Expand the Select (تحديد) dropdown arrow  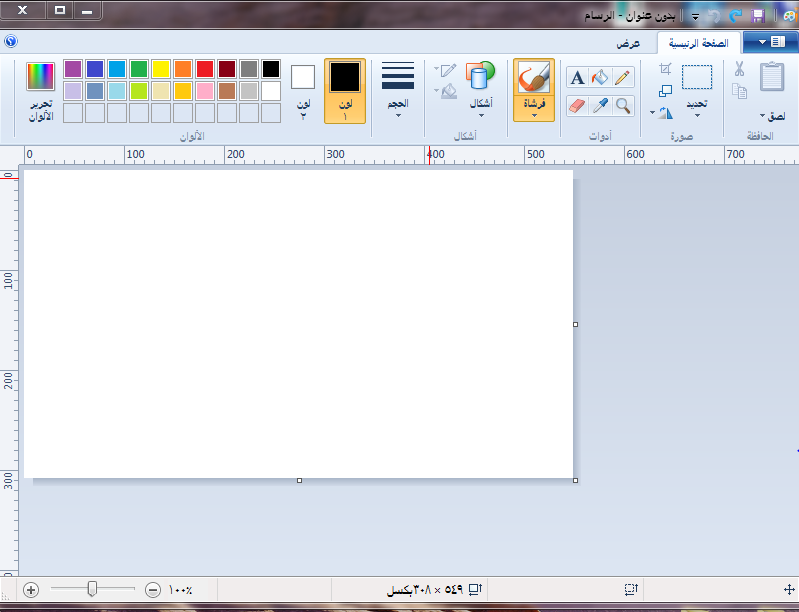pyautogui.click(x=697, y=114)
